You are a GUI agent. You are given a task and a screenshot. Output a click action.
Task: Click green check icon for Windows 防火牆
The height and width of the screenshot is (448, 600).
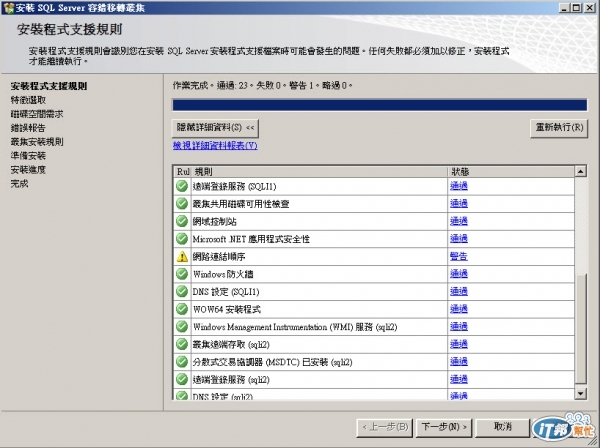coord(182,274)
